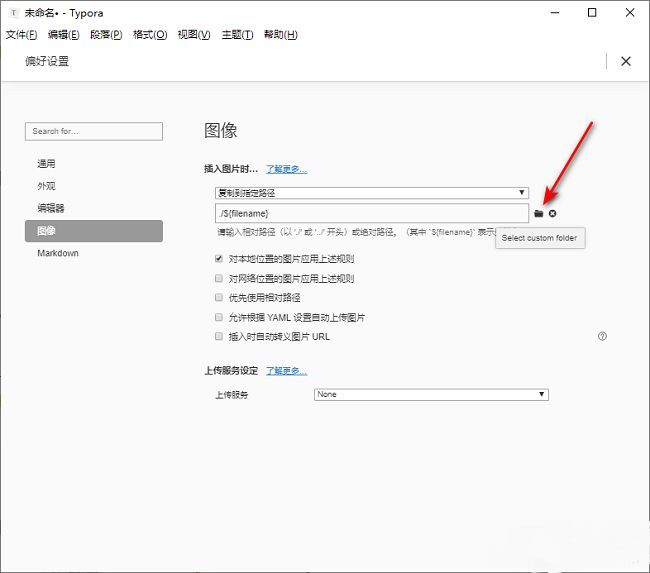This screenshot has width=650, height=573.
Task: Click the select custom folder icon
Action: coord(539,214)
